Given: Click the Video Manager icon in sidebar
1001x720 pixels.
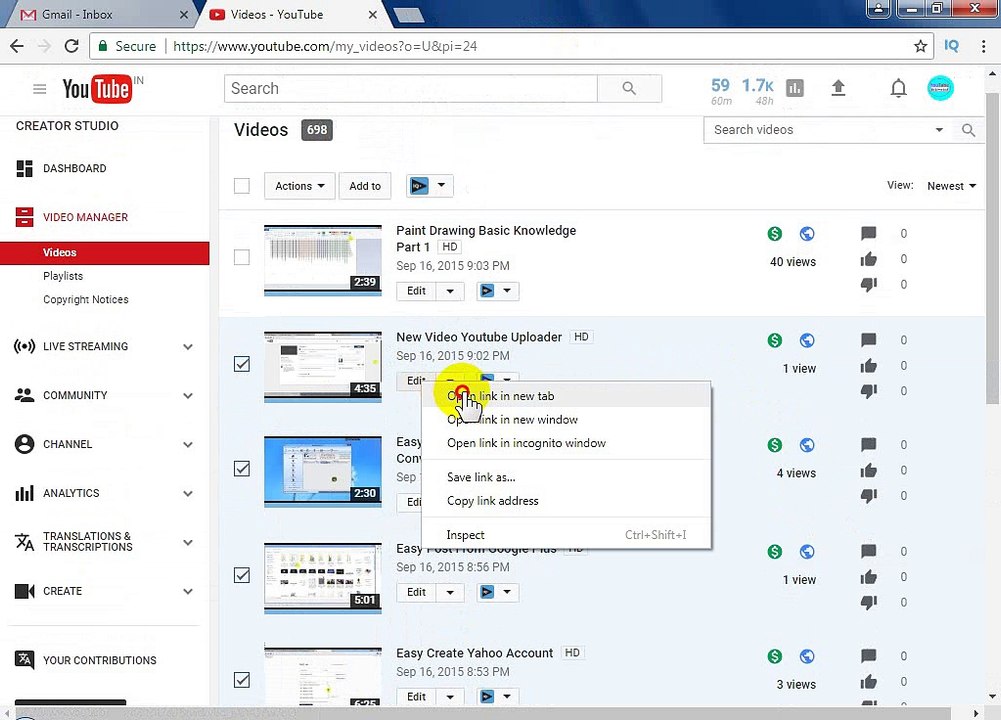Looking at the screenshot, I should pyautogui.click(x=24, y=217).
